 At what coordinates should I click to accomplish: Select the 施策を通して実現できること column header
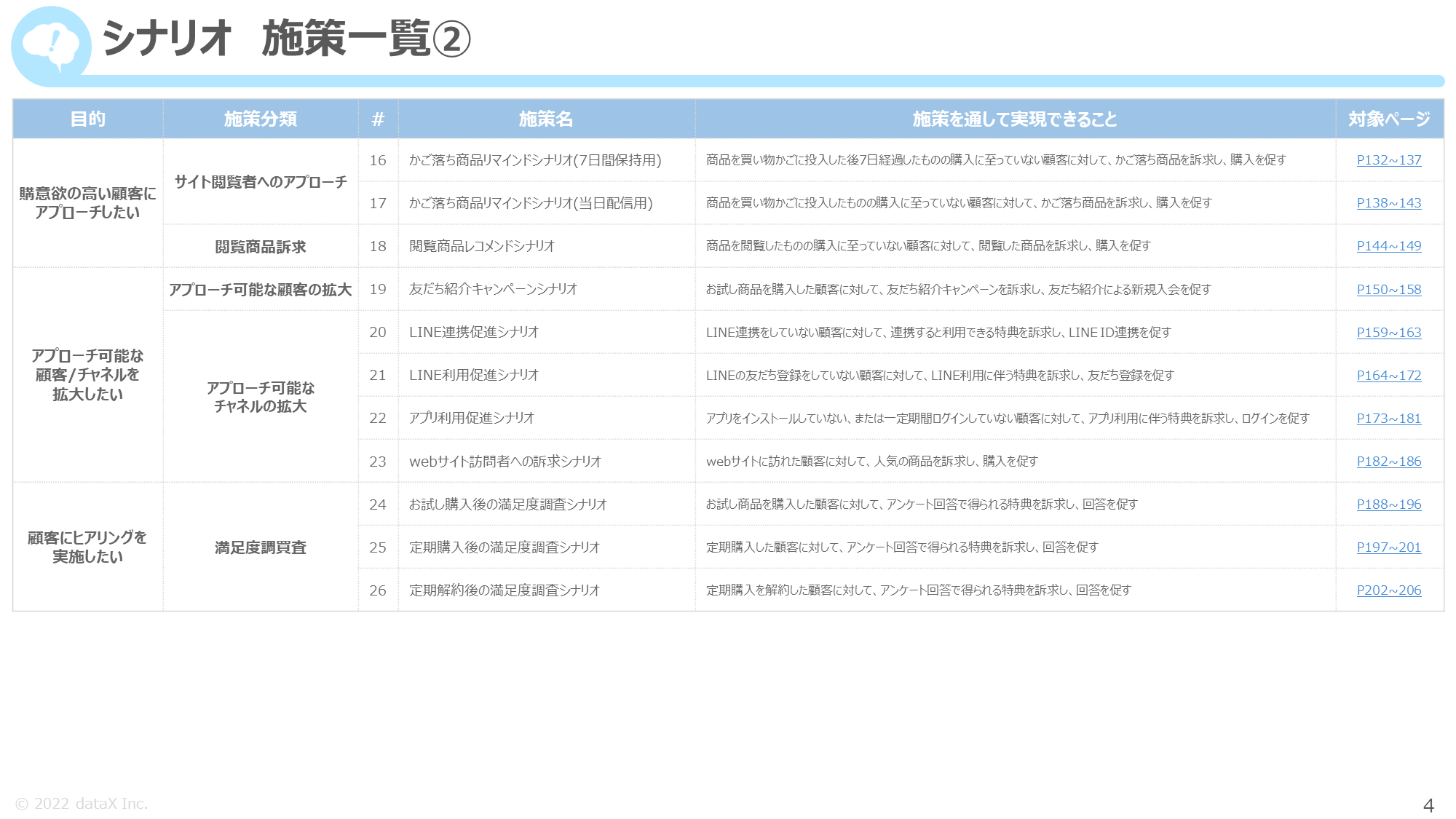click(x=1015, y=119)
